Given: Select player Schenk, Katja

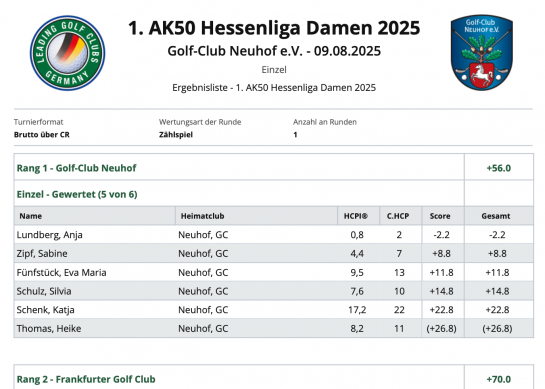Looking at the screenshot, I should pos(45,310).
